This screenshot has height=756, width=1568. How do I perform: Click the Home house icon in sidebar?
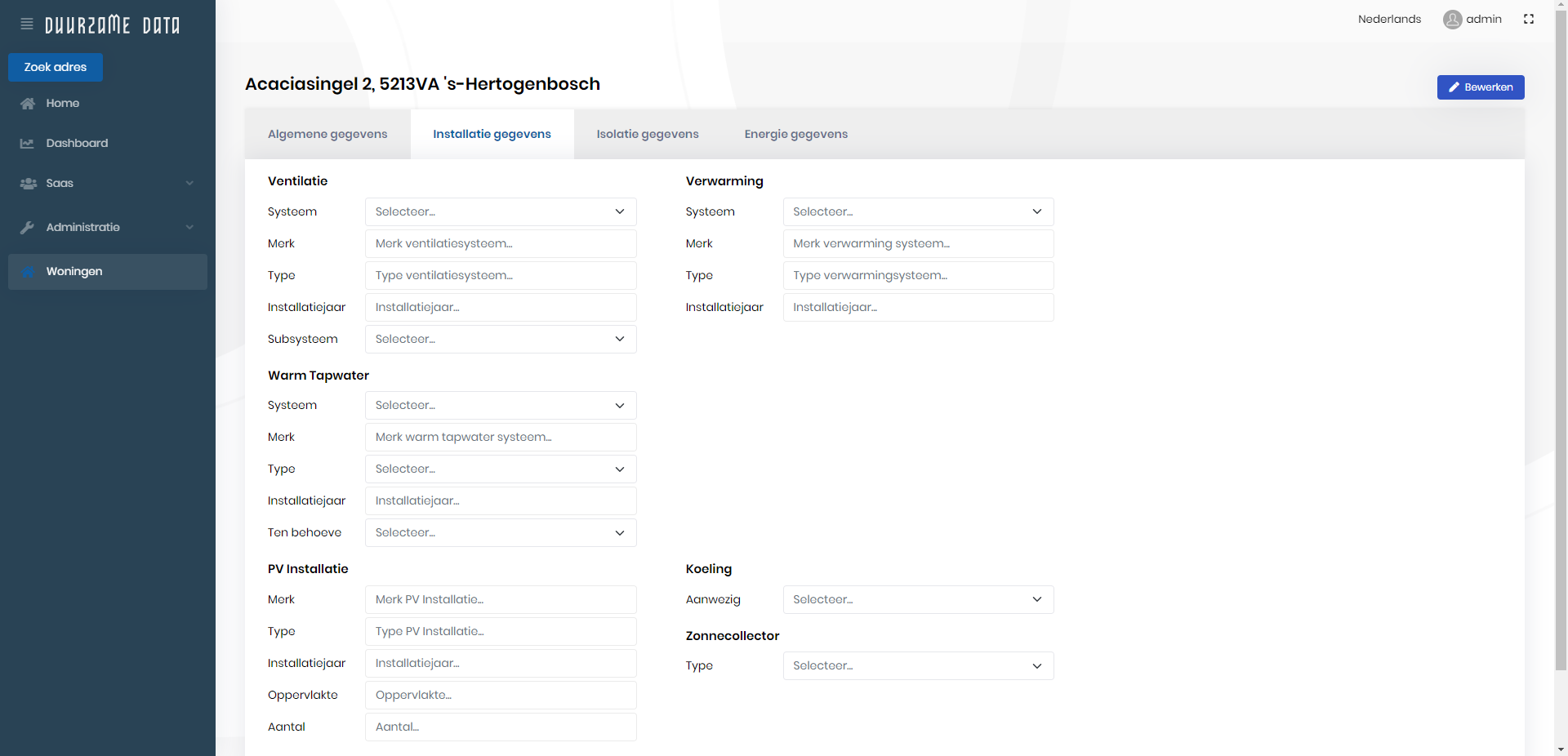(28, 104)
